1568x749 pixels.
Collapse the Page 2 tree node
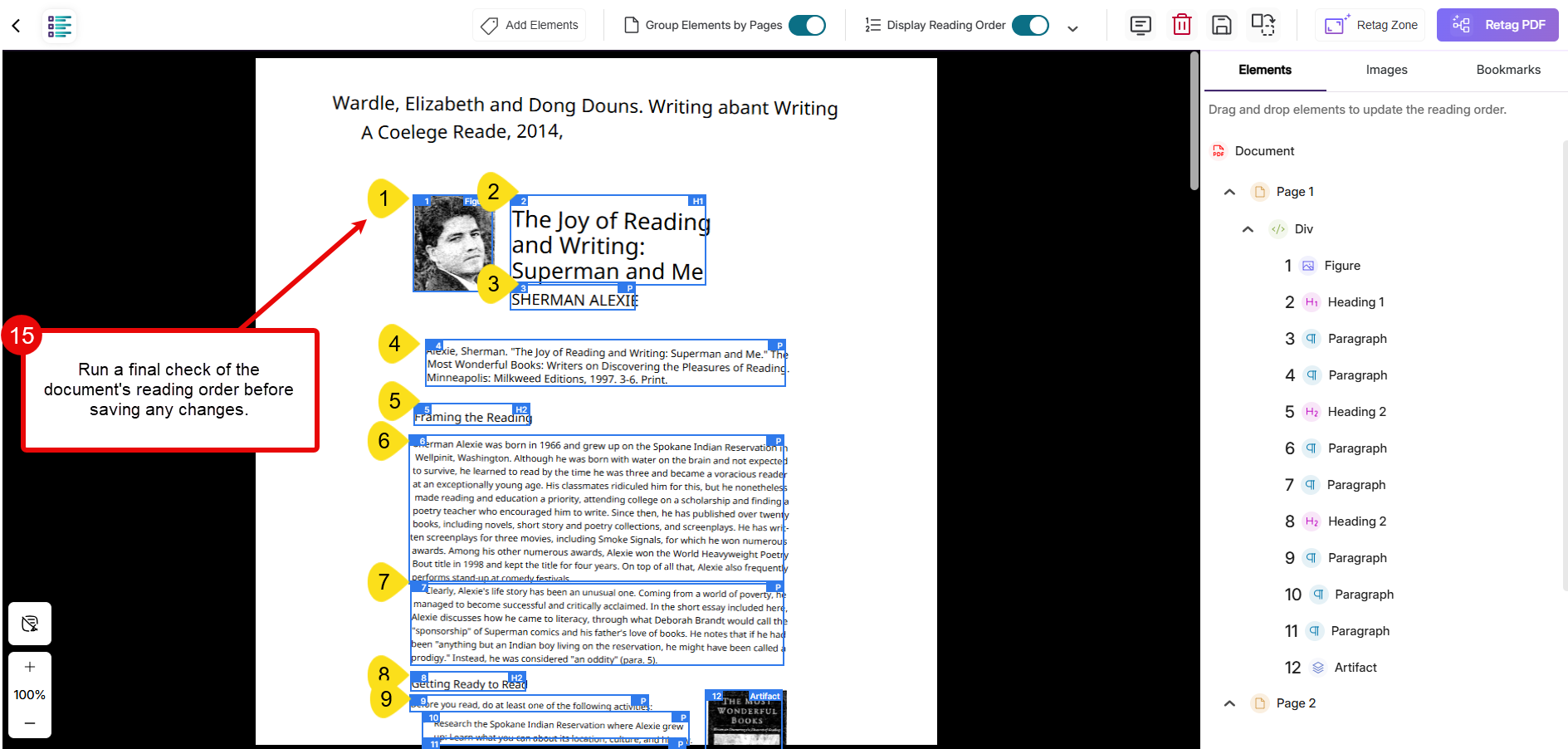[x=1229, y=703]
